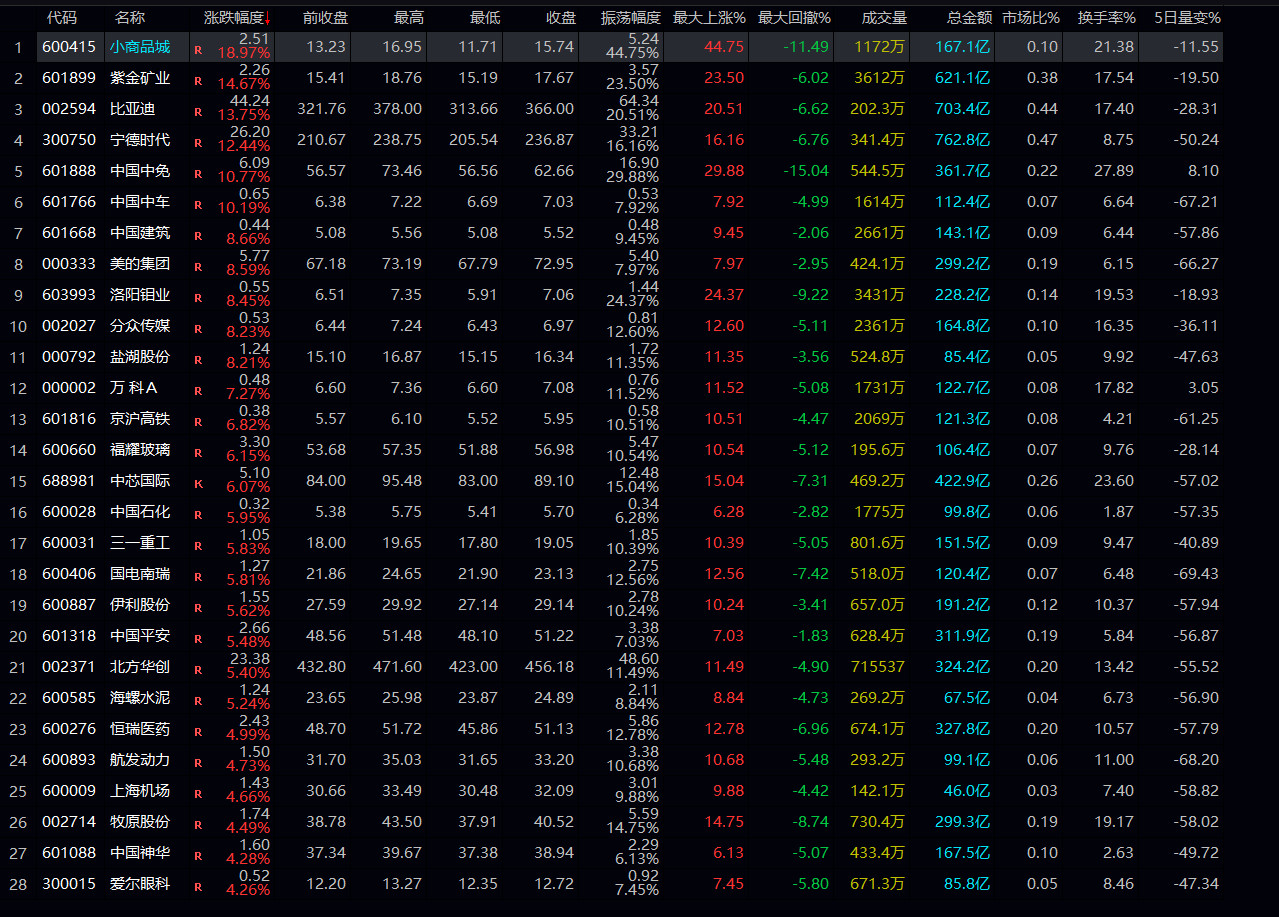Click the R marker in 爱尔眼科 row
Screen dimensions: 1279x917
coord(197,885)
